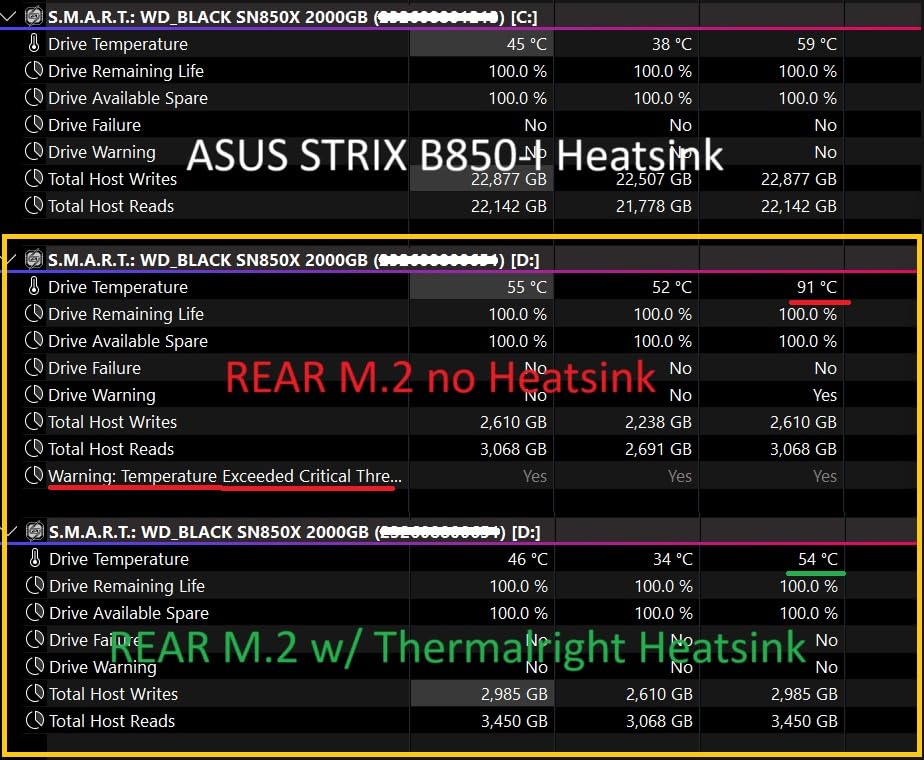Click the C: drive's Drive Warning gauge icon
Screen dimensions: 924x760
click(34, 152)
